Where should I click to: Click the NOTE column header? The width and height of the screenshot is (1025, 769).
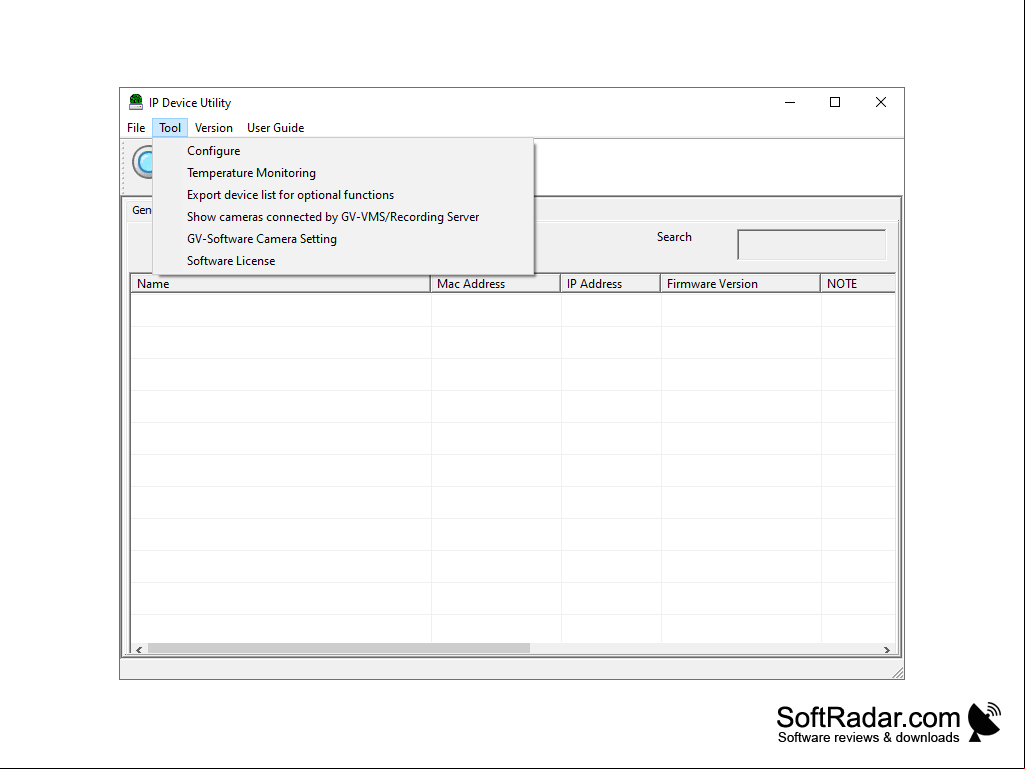[858, 284]
